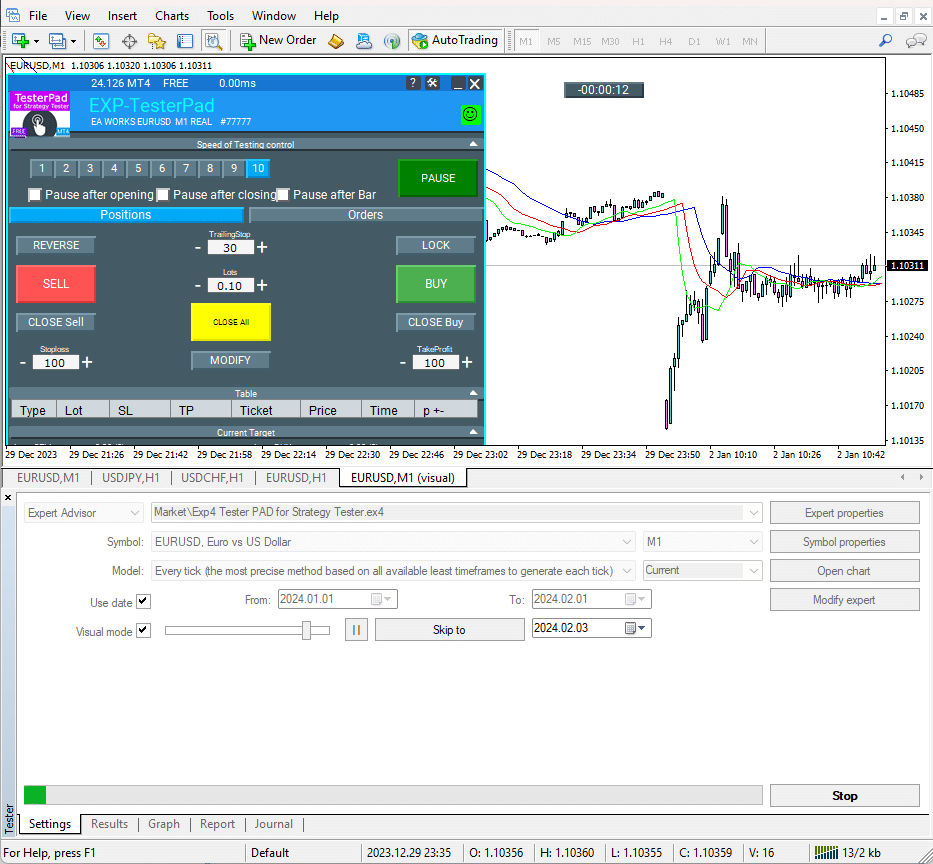Uncheck the Visual mode checkbox

143,631
